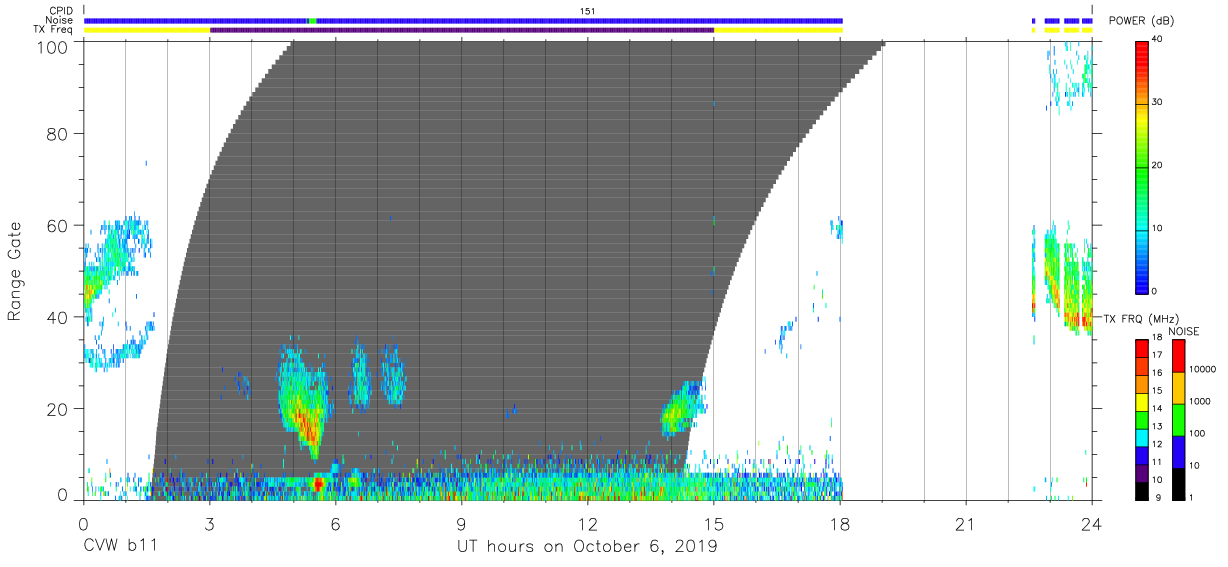Click the "12" UT hour axis tick label

[588, 525]
